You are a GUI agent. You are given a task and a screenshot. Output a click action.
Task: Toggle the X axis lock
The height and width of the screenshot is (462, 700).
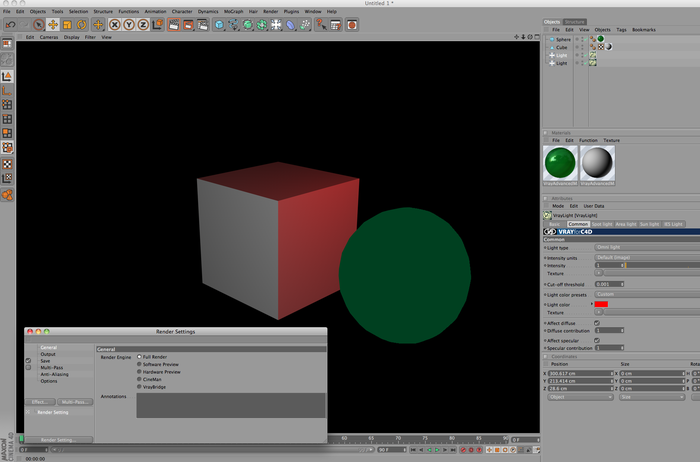point(114,25)
